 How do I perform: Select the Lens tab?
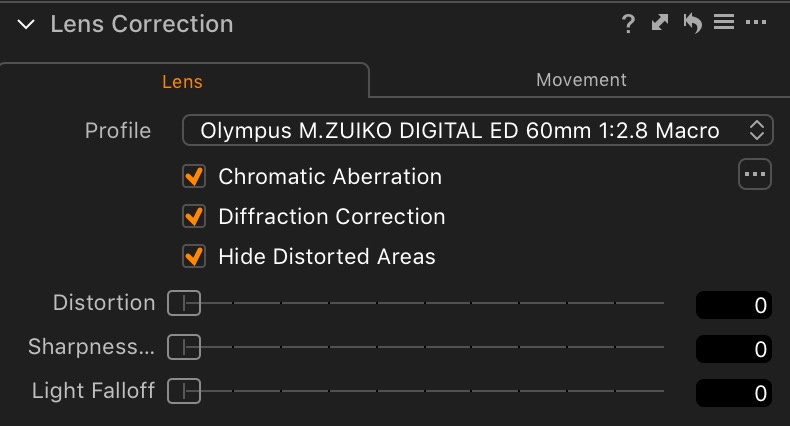point(182,82)
